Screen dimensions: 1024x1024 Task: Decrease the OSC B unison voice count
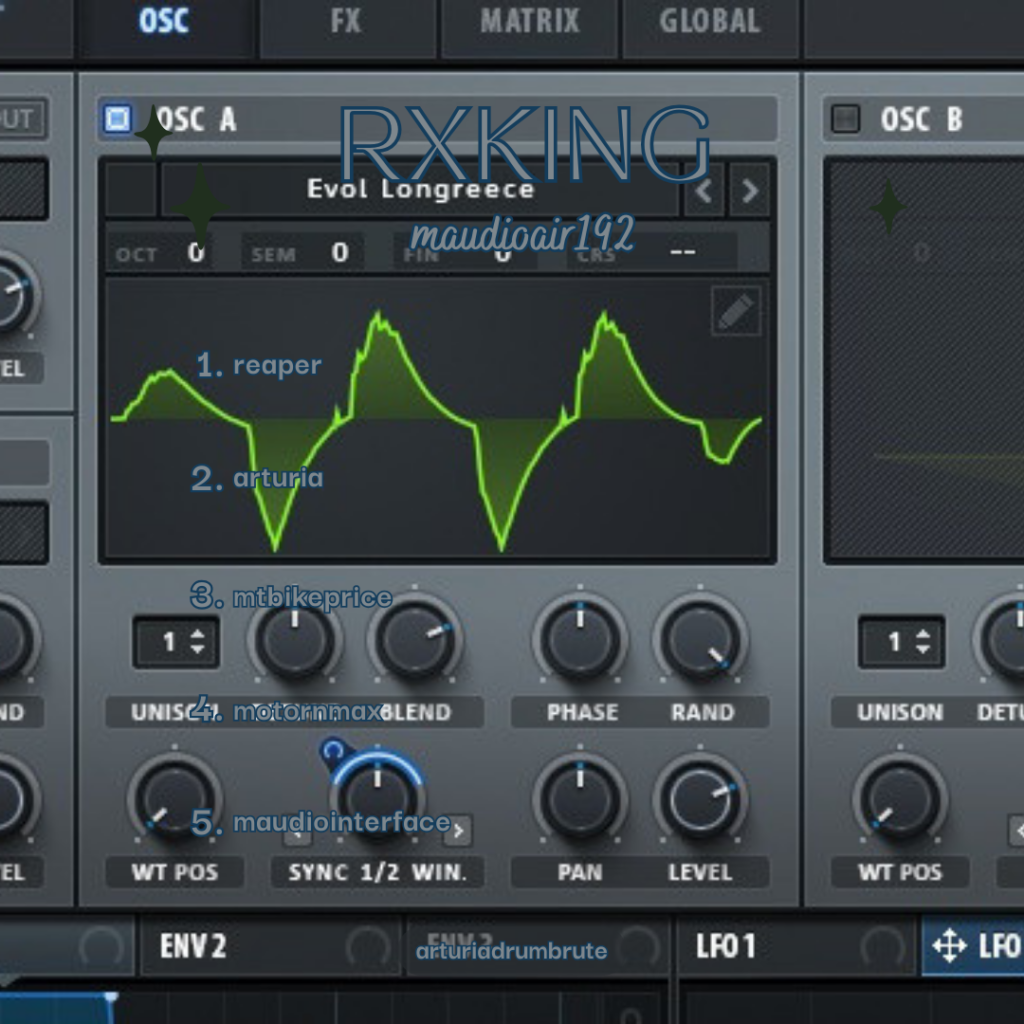point(923,650)
